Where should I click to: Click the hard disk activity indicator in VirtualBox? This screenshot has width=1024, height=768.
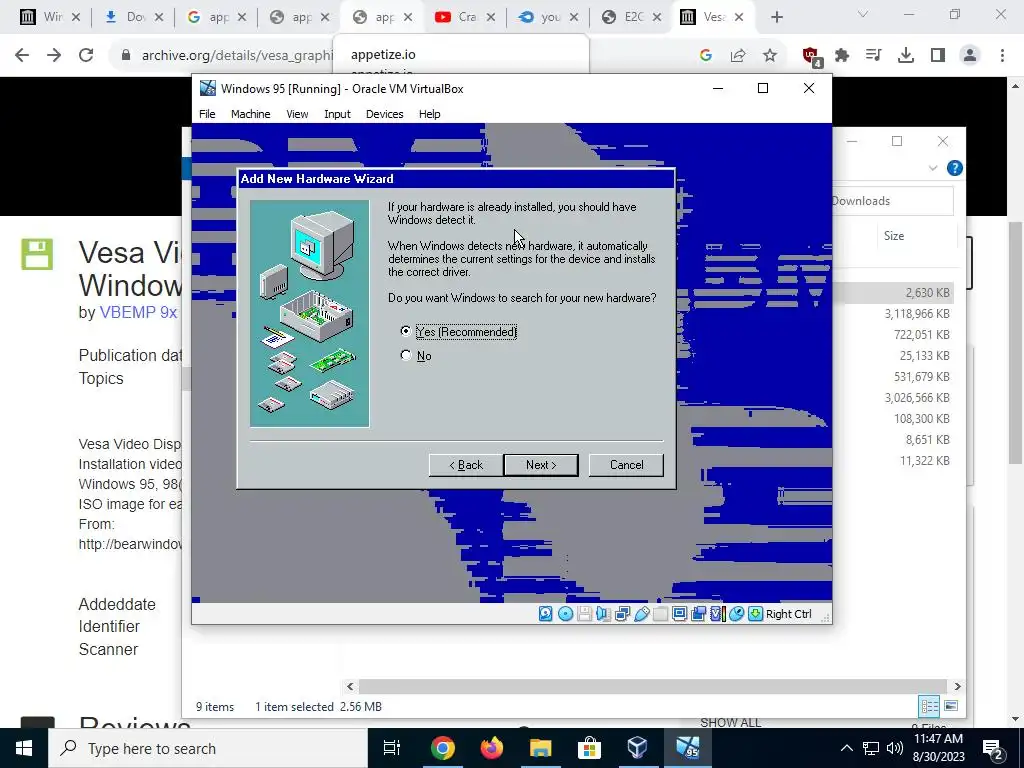pos(545,614)
